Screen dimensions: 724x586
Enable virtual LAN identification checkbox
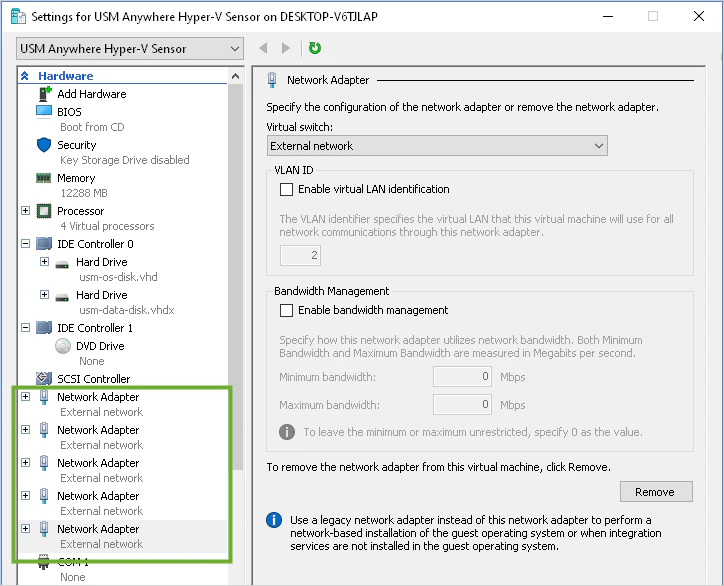point(286,189)
